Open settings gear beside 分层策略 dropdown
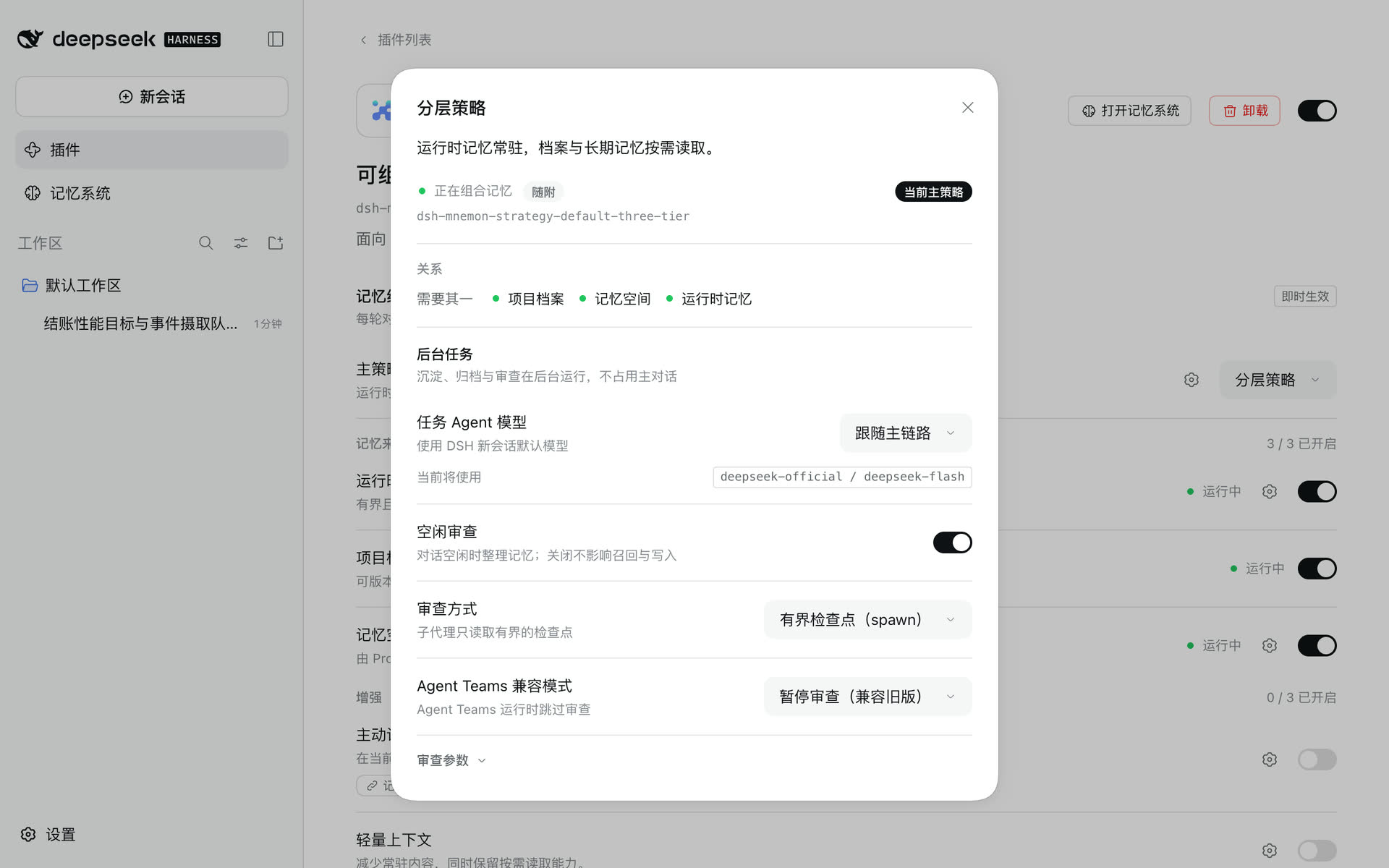This screenshot has height=868, width=1389. tap(1192, 380)
